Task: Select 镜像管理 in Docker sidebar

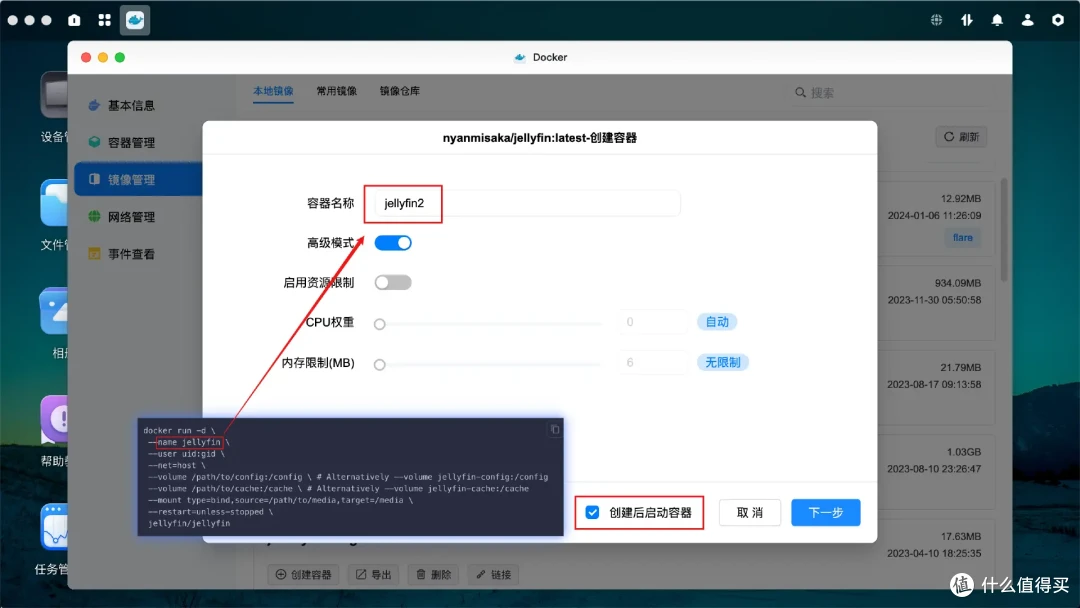Action: click(138, 180)
